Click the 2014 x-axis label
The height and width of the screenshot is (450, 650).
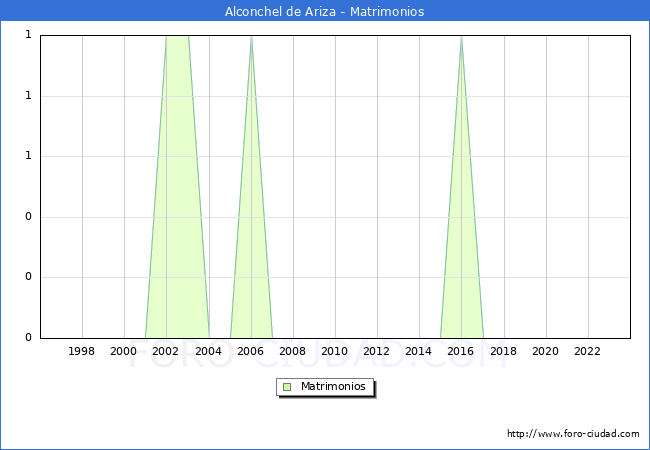[419, 351]
